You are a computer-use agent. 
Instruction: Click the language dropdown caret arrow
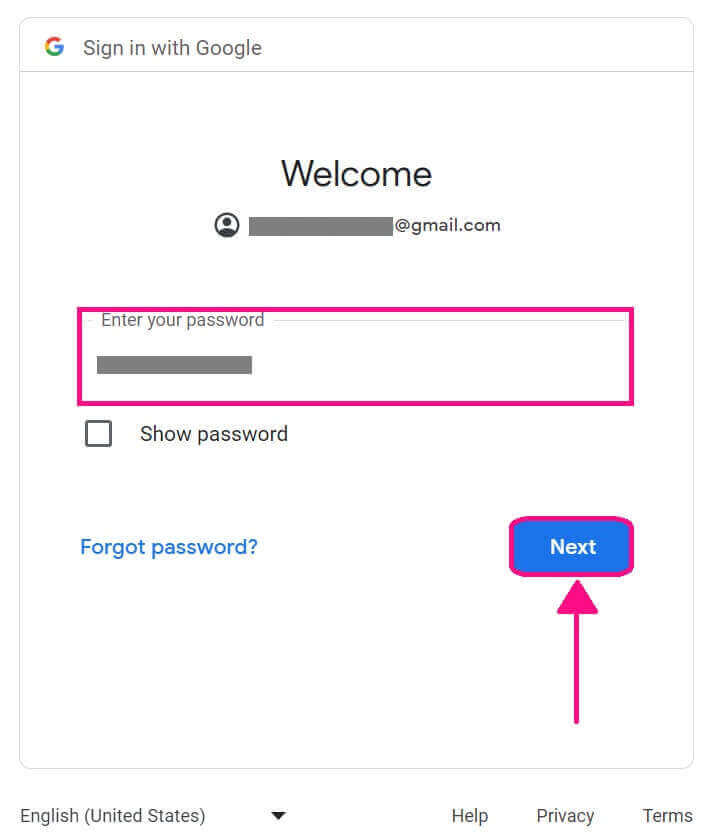279,816
